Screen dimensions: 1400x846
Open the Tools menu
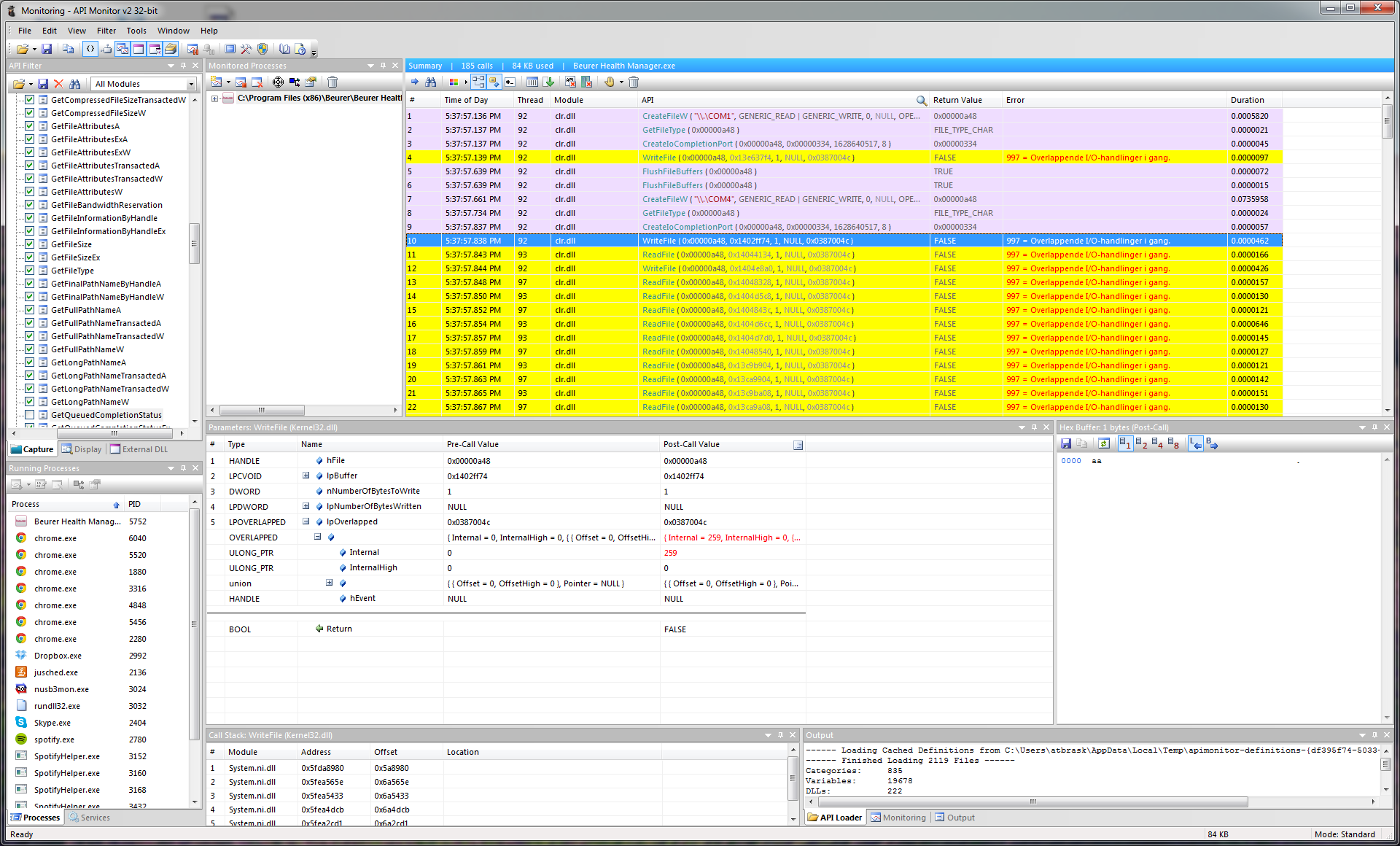tap(136, 31)
